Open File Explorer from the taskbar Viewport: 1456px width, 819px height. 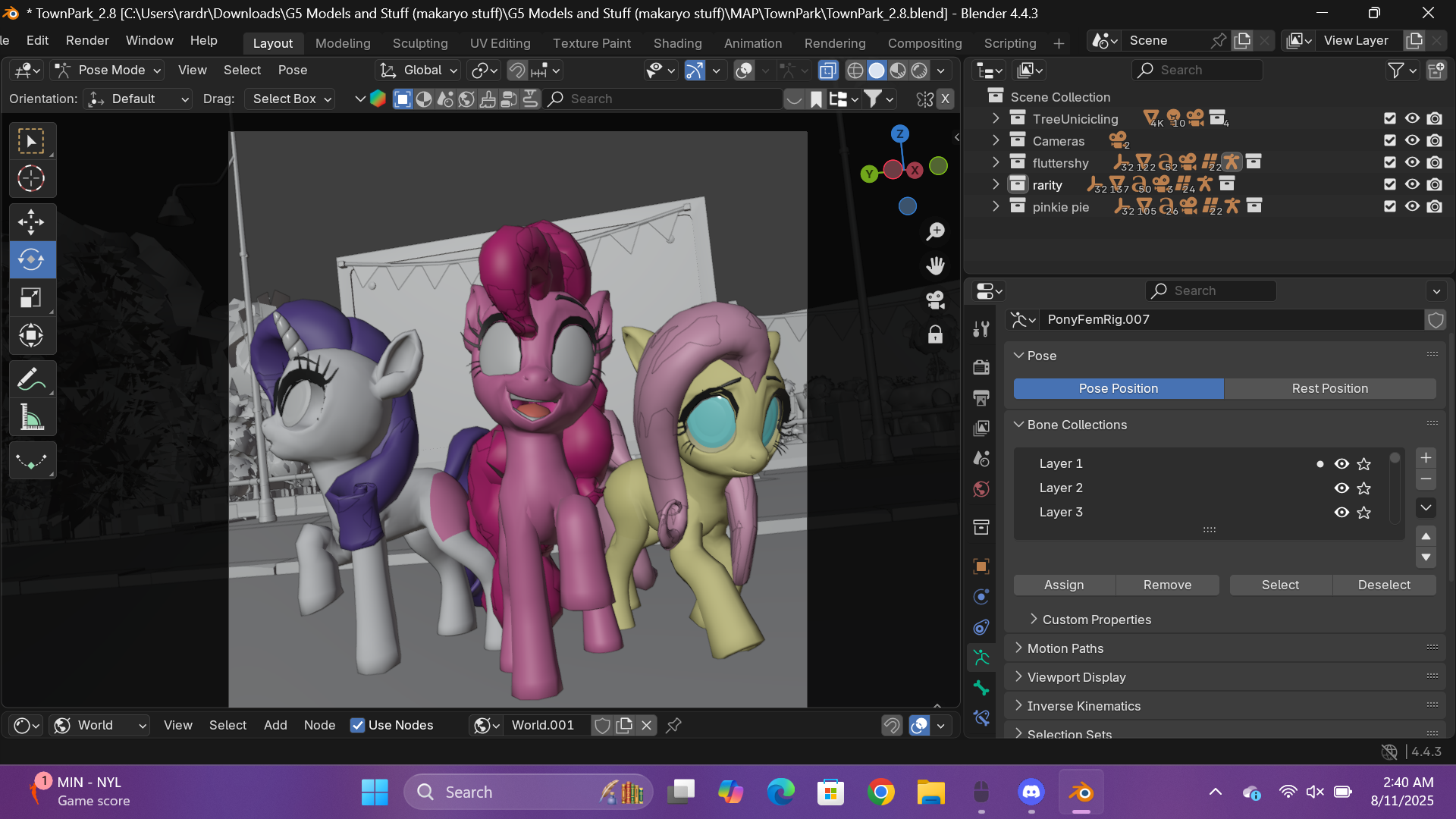pyautogui.click(x=930, y=792)
